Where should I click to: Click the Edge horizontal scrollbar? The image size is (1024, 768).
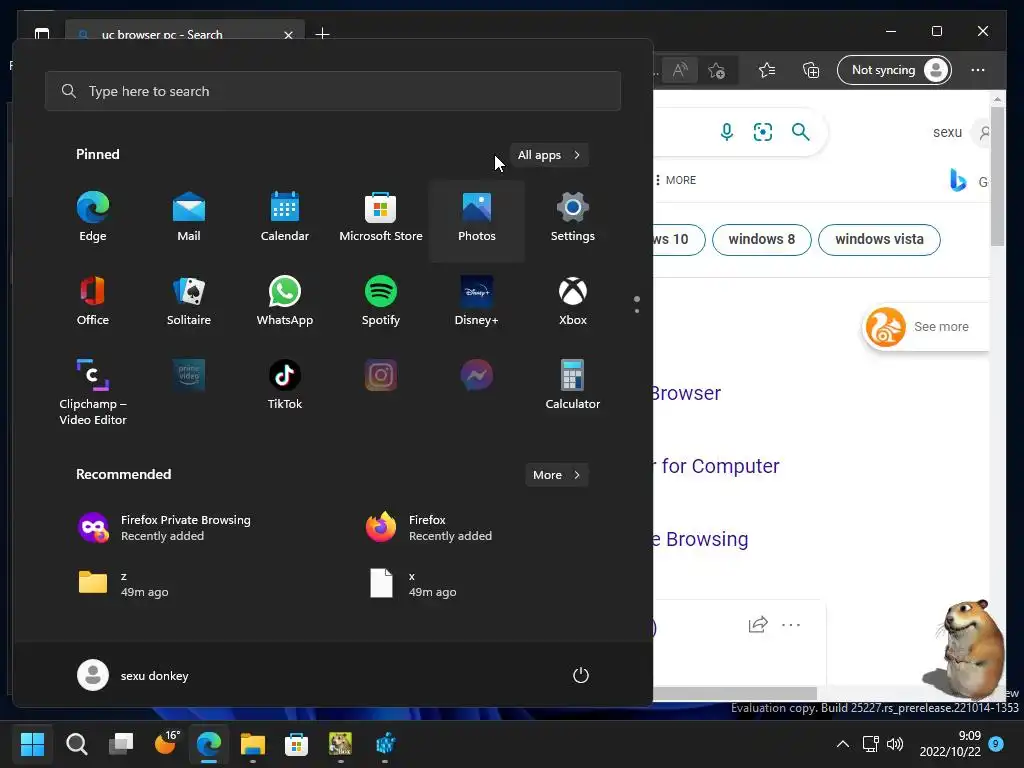pos(735,692)
